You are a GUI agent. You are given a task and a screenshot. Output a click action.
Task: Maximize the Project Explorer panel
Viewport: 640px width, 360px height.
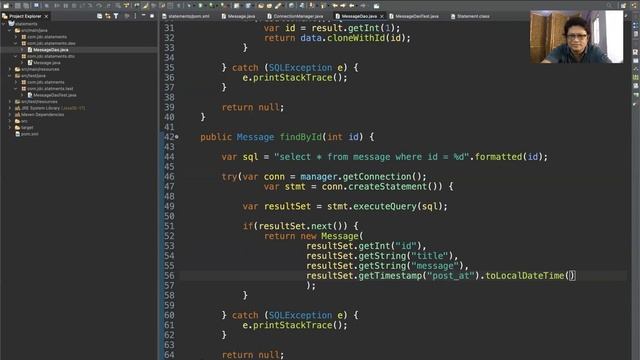[152, 16]
